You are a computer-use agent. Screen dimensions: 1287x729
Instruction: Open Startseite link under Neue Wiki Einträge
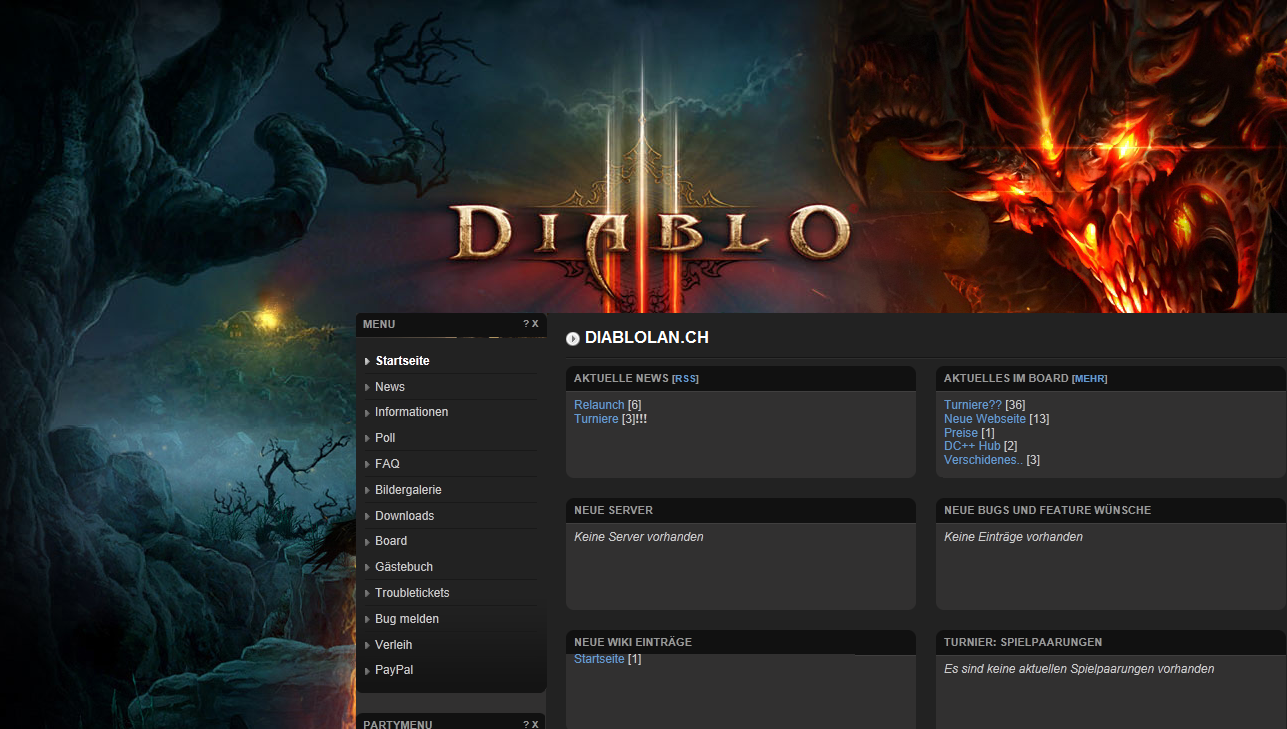coord(598,659)
